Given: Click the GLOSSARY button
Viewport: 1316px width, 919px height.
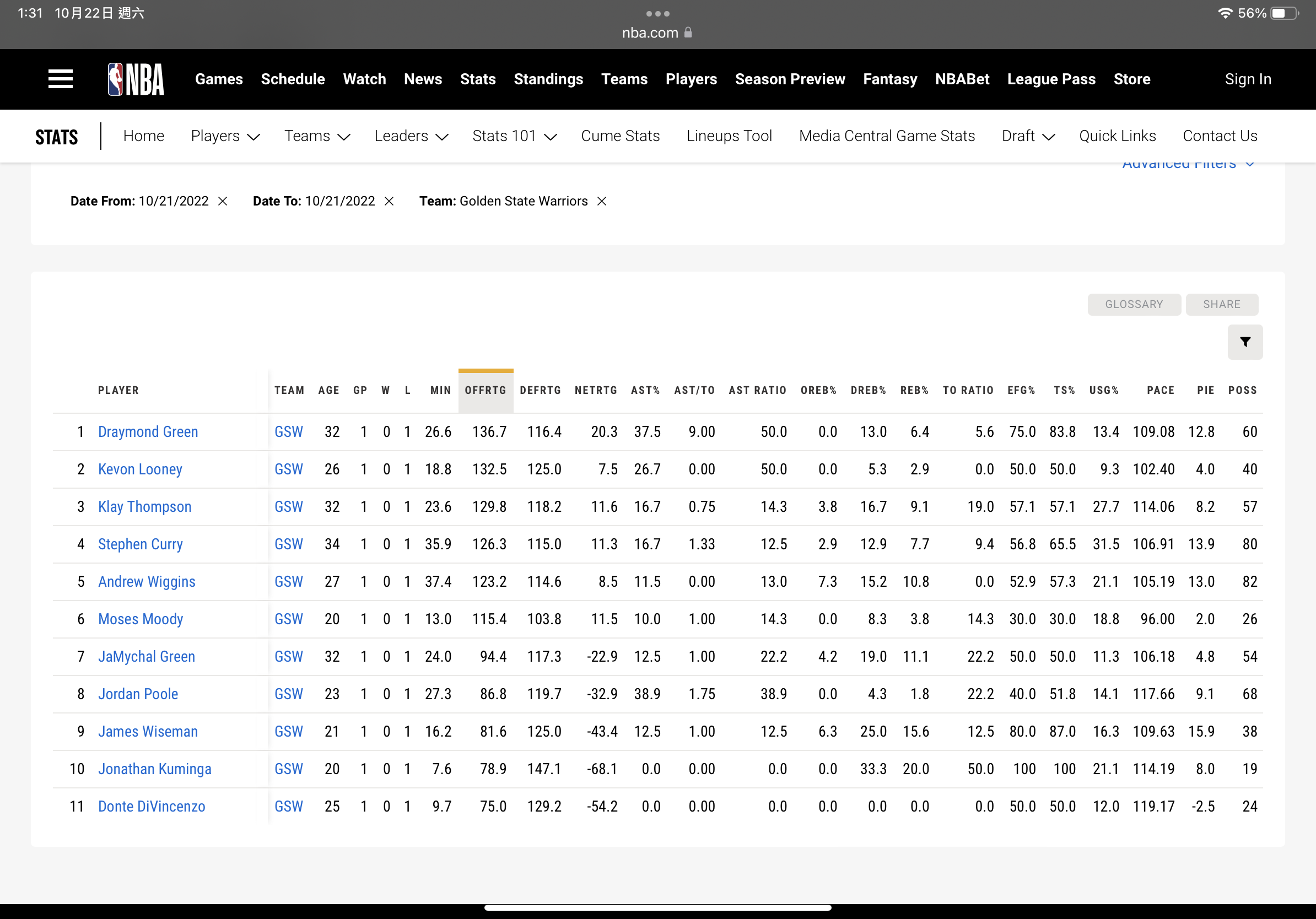Looking at the screenshot, I should (1134, 304).
